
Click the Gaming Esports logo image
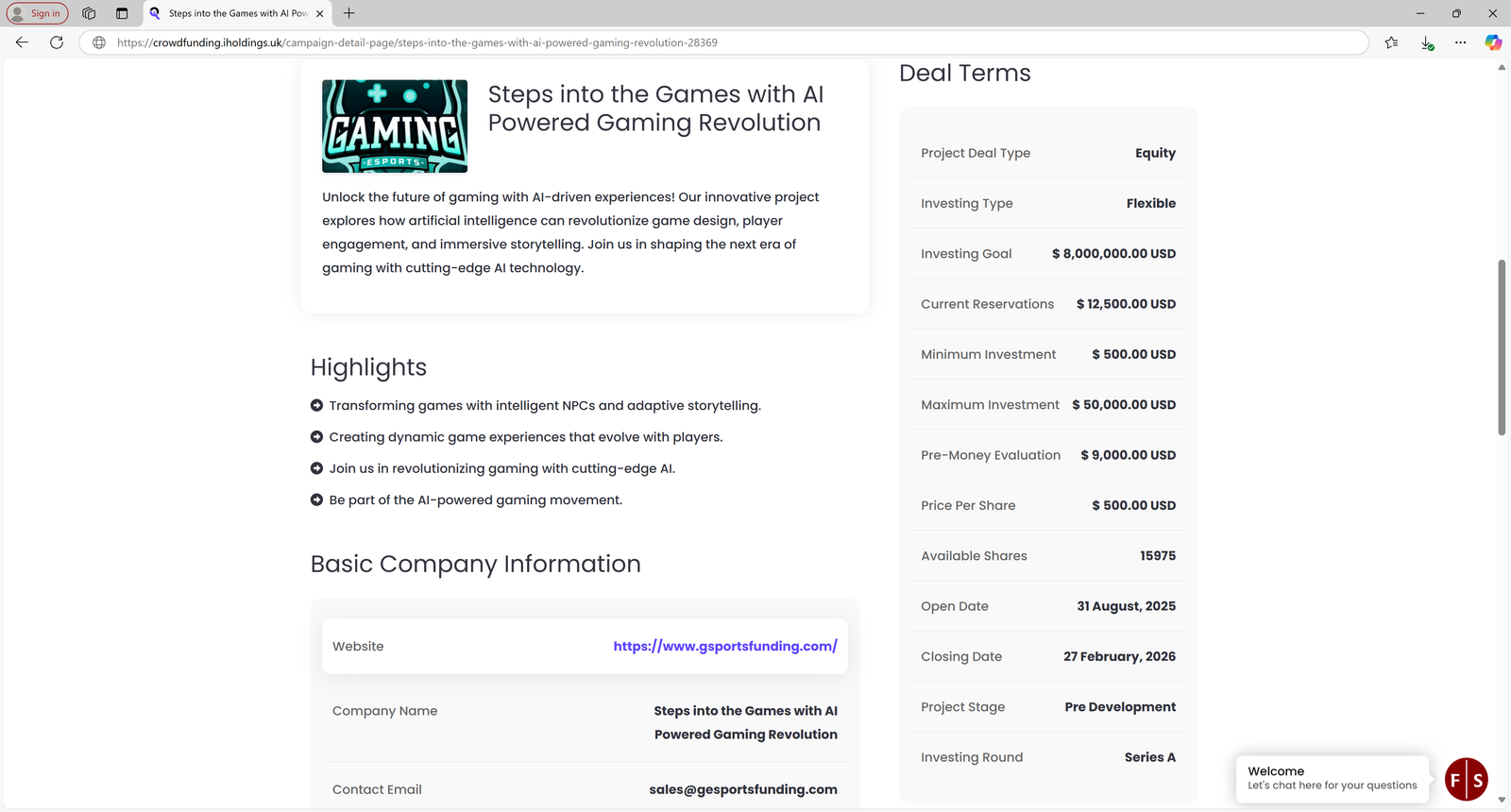pyautogui.click(x=395, y=127)
